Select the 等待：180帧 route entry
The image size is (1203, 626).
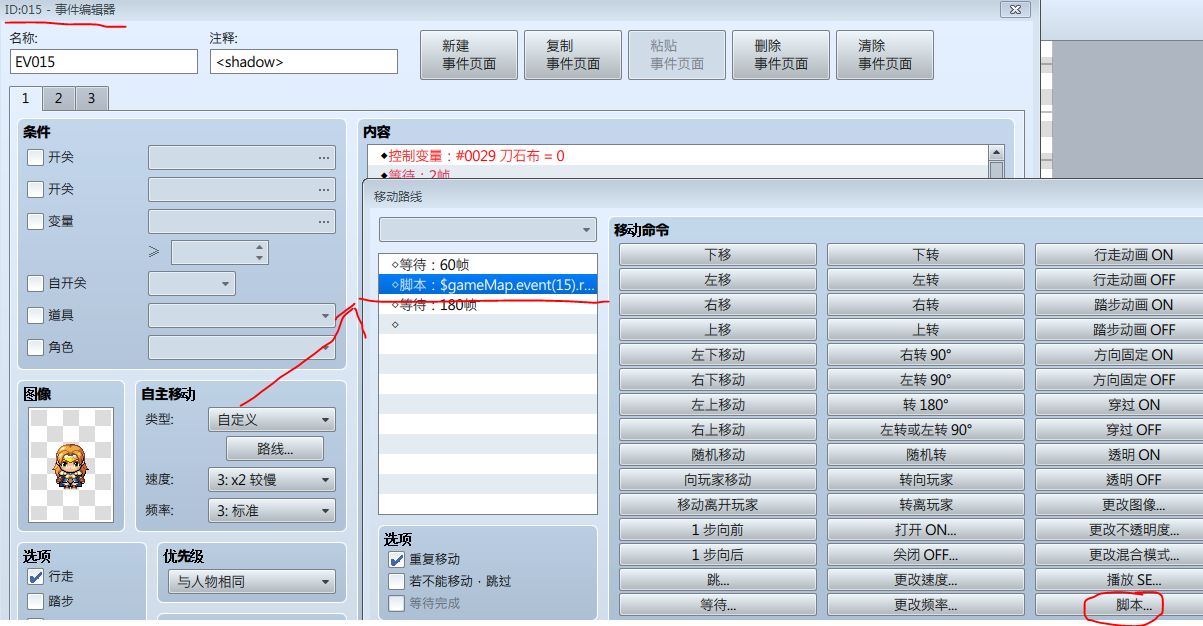click(488, 305)
